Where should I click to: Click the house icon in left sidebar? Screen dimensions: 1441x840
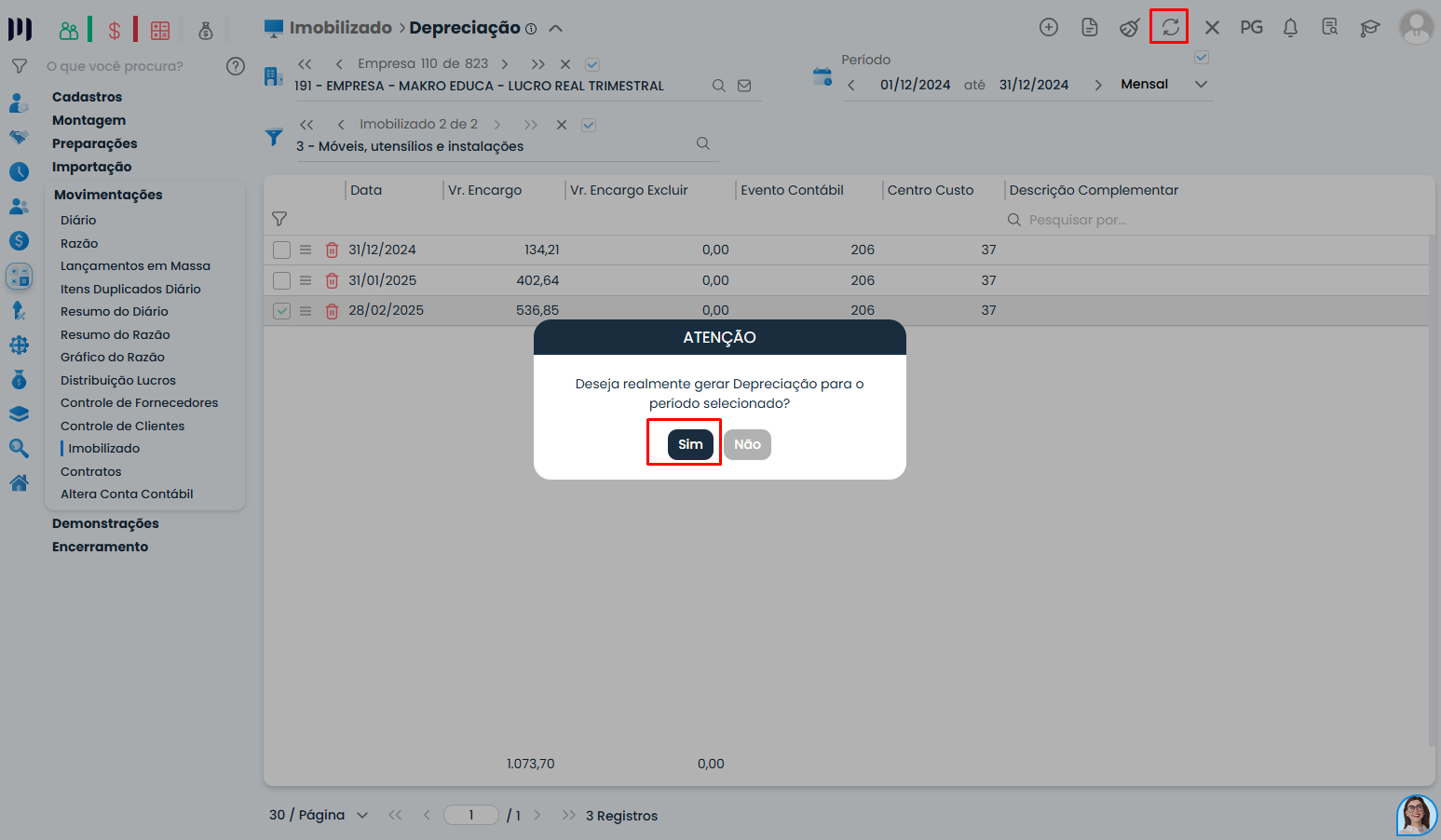pyautogui.click(x=19, y=482)
